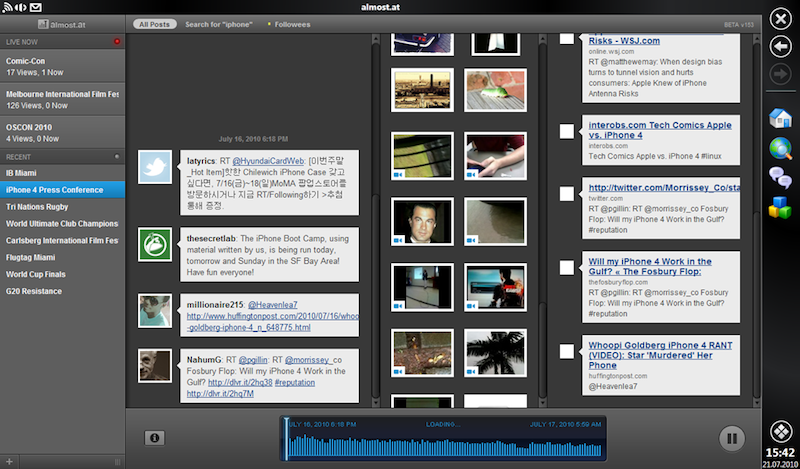The width and height of the screenshot is (800, 469).
Task: Click the home icon in right sidebar
Action: (x=780, y=118)
